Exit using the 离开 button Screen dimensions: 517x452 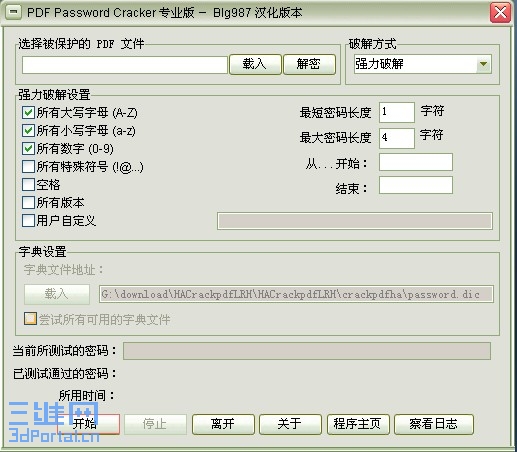point(223,424)
